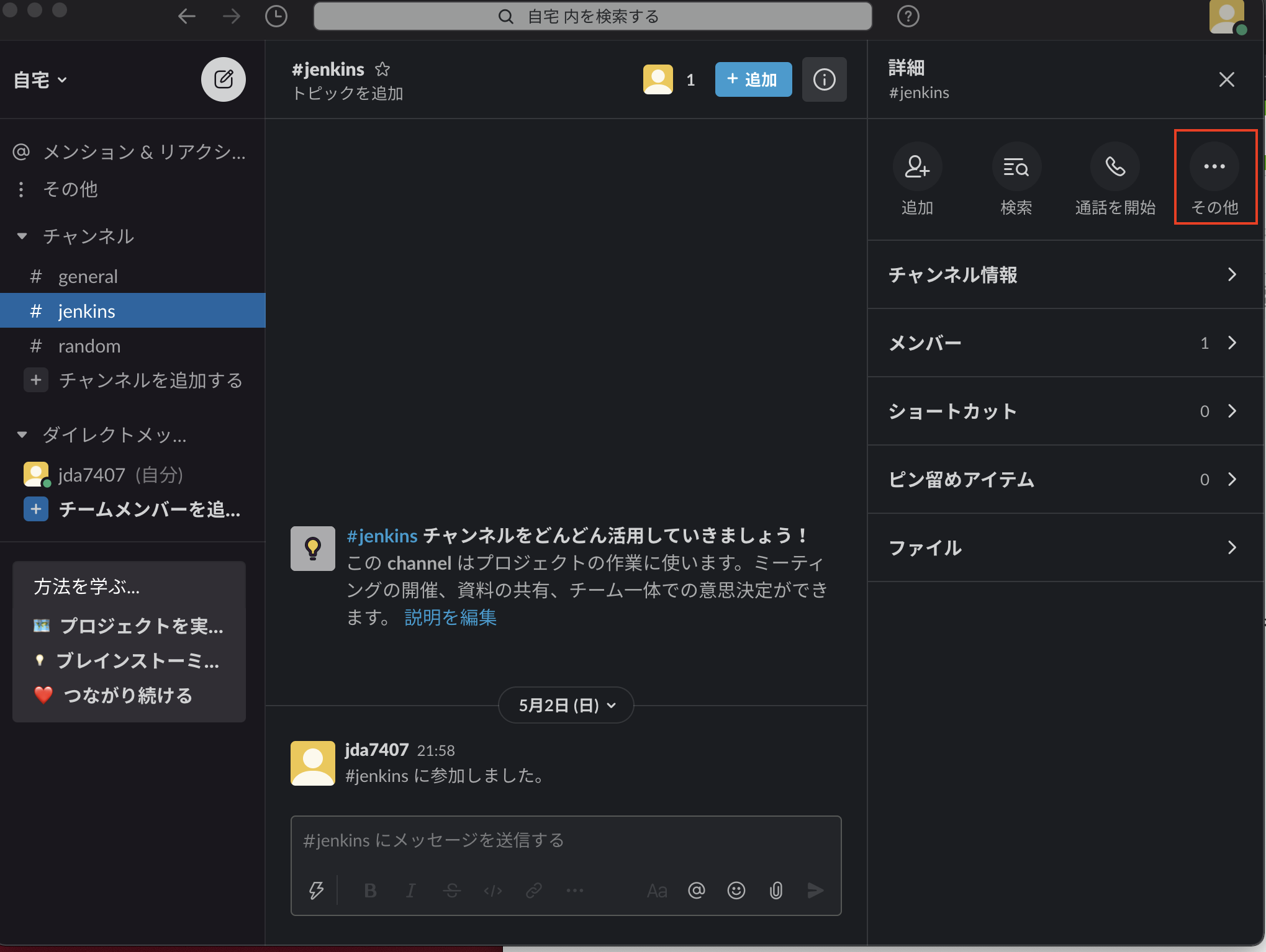Open the channel その他 (more) options icon
The height and width of the screenshot is (952, 1266).
[x=1214, y=166]
